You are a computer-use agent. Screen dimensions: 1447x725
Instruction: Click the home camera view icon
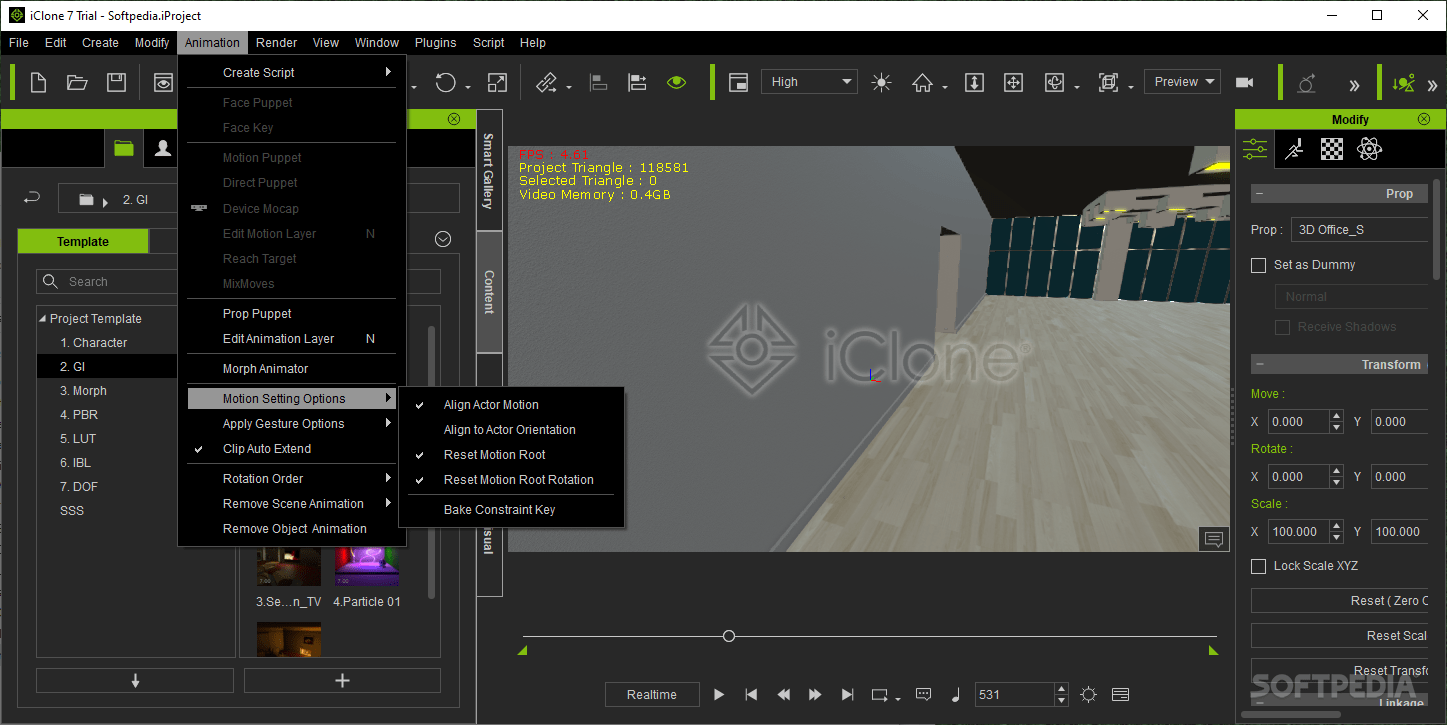[923, 83]
